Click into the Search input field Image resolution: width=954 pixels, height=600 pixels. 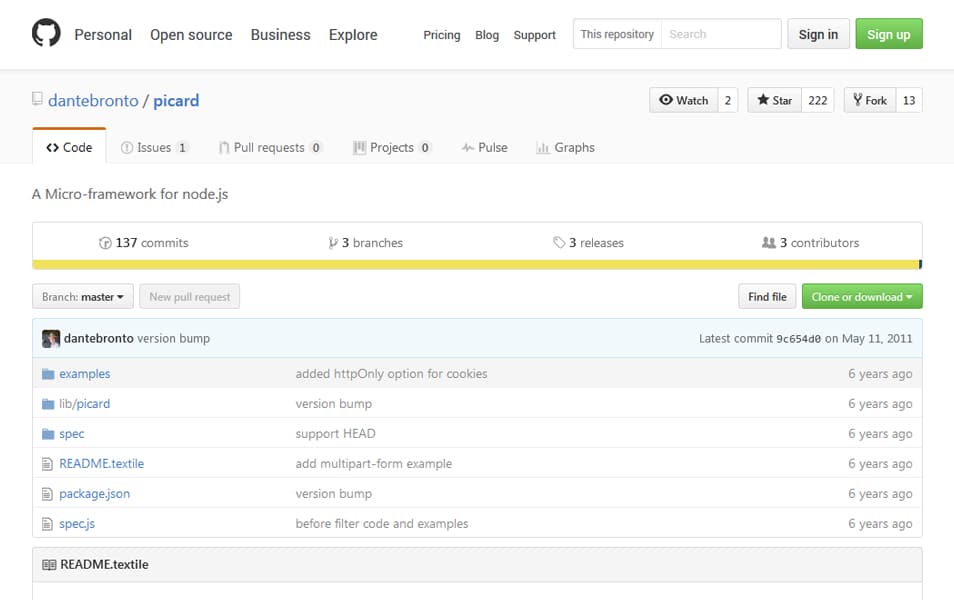pyautogui.click(x=720, y=34)
